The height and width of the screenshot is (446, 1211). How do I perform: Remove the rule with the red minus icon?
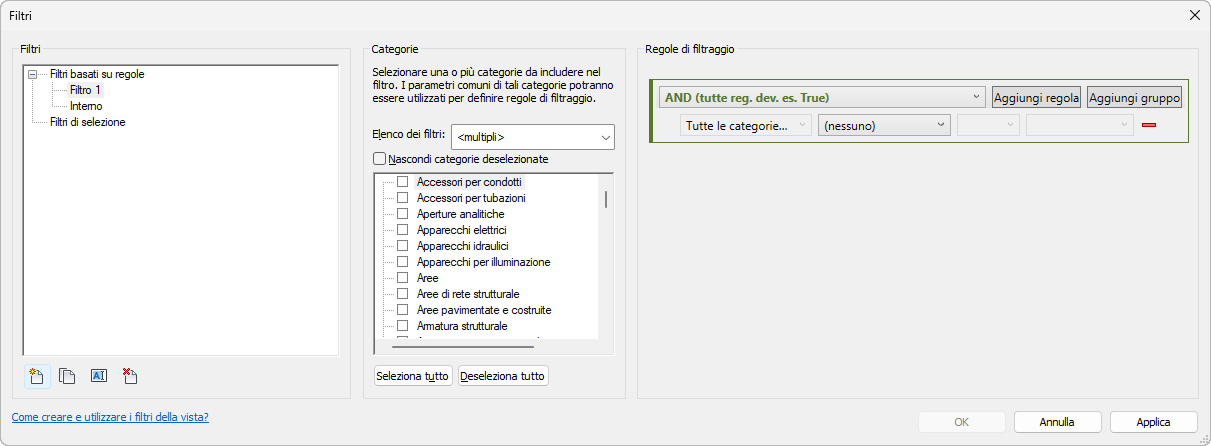[x=1149, y=125]
